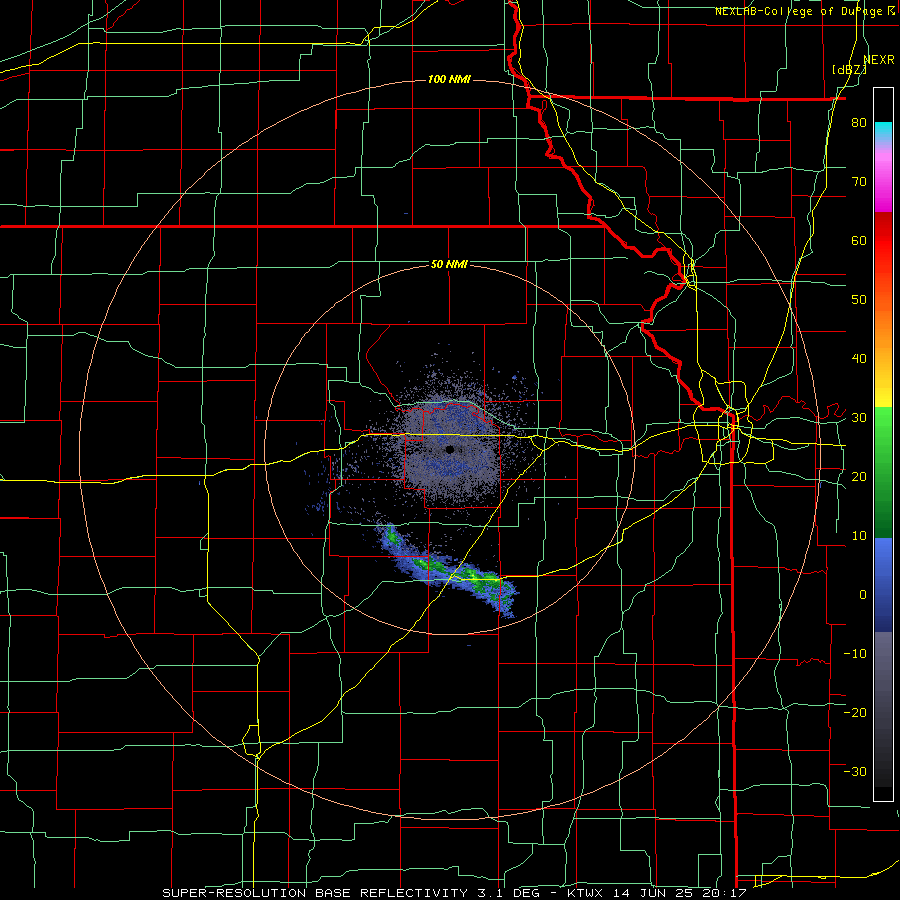Click the 50 NMI range ring label
The height and width of the screenshot is (900, 900).
(x=449, y=264)
